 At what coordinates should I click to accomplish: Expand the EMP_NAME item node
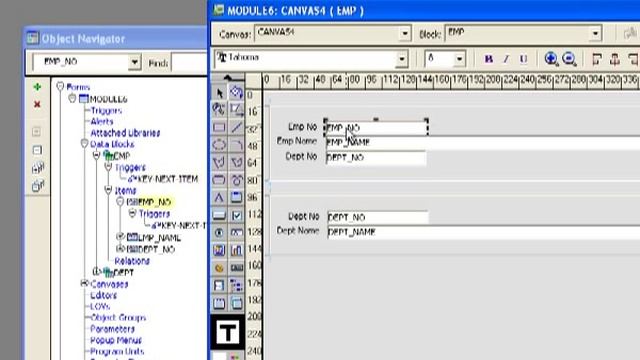[120, 236]
